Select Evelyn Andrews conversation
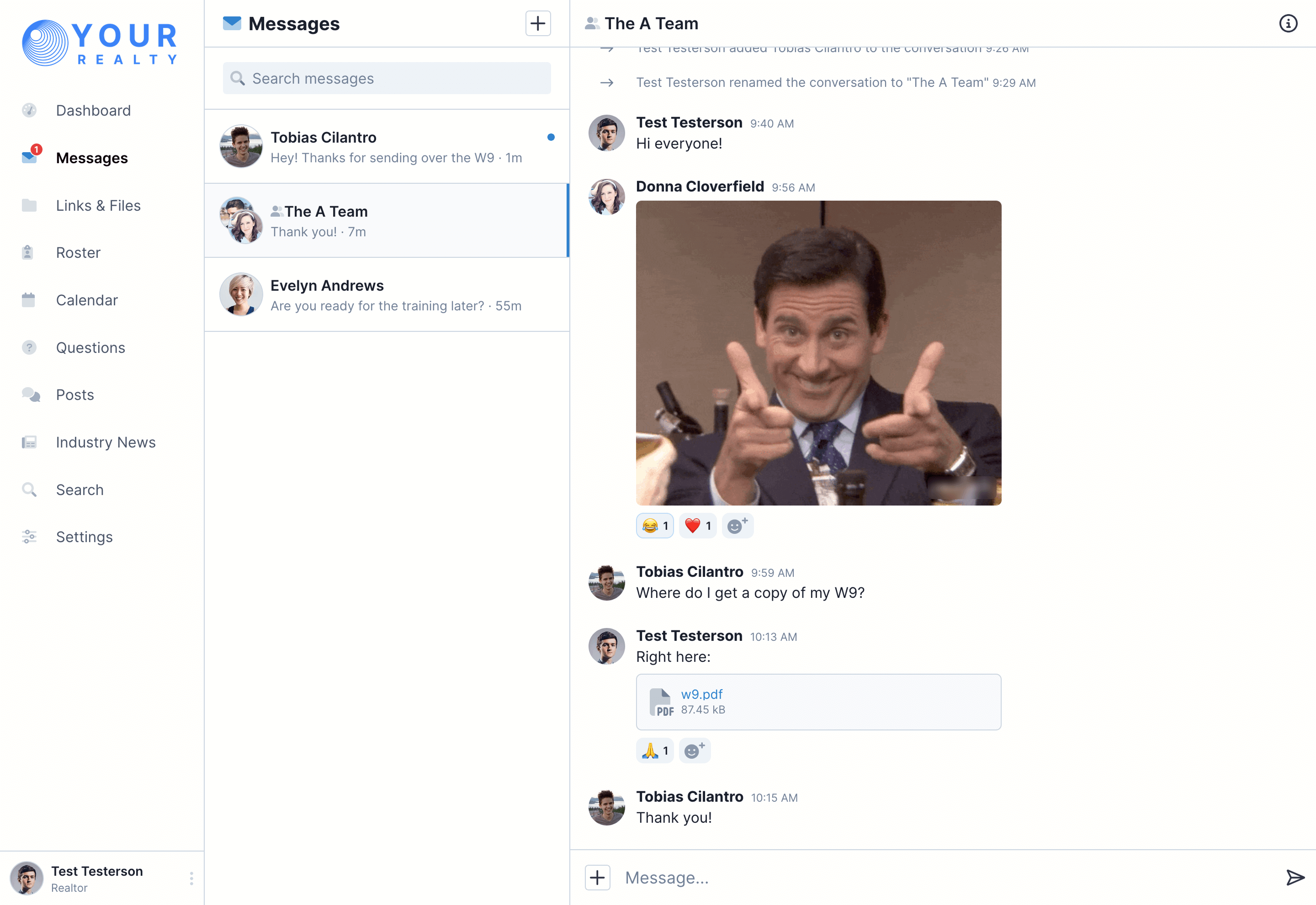The height and width of the screenshot is (905, 1316). tap(387, 295)
